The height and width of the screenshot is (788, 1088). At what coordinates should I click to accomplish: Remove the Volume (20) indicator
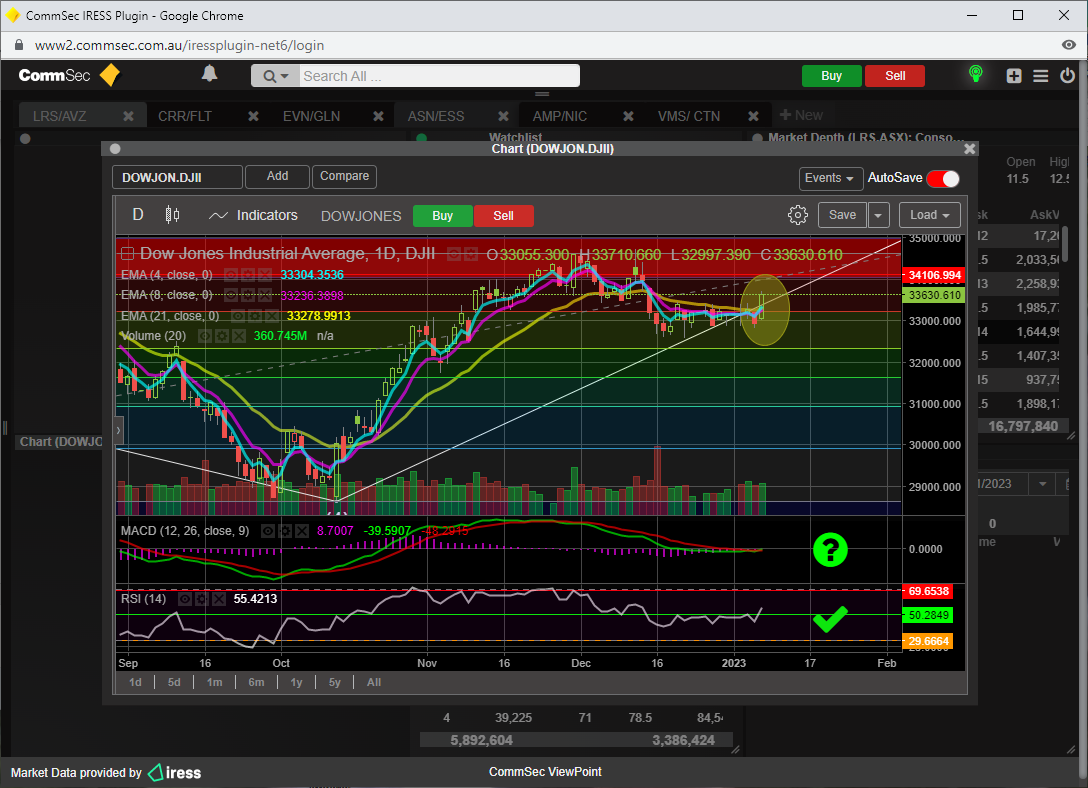coord(239,336)
